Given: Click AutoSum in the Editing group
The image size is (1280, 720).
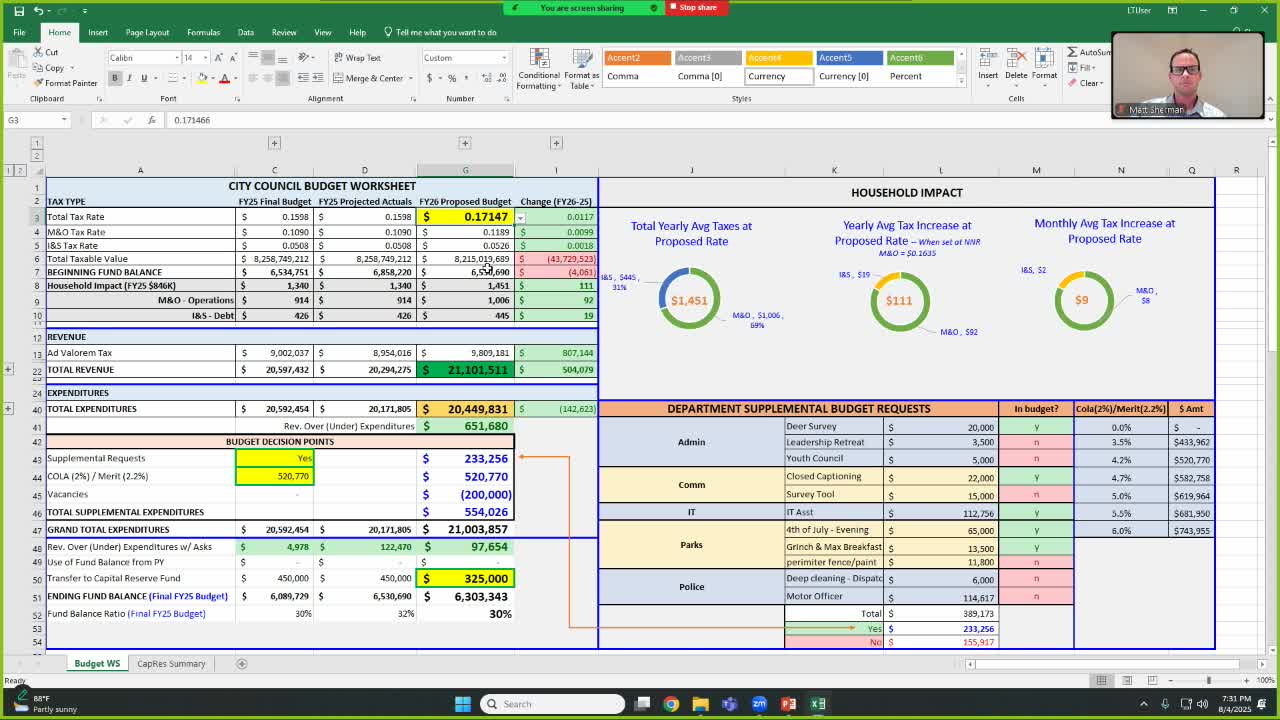Looking at the screenshot, I should click(x=1088, y=52).
